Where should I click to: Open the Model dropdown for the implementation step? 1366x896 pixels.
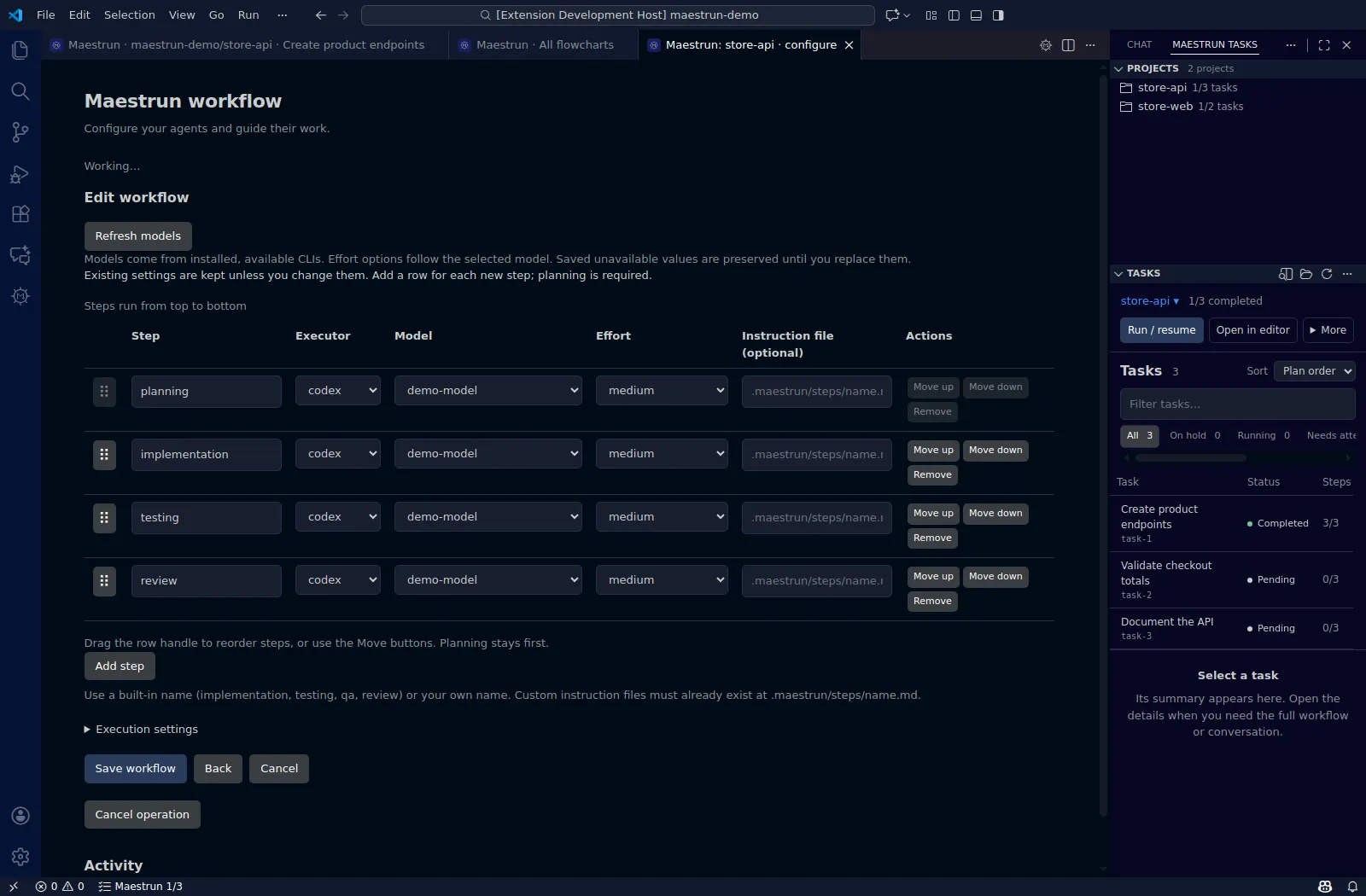488,454
